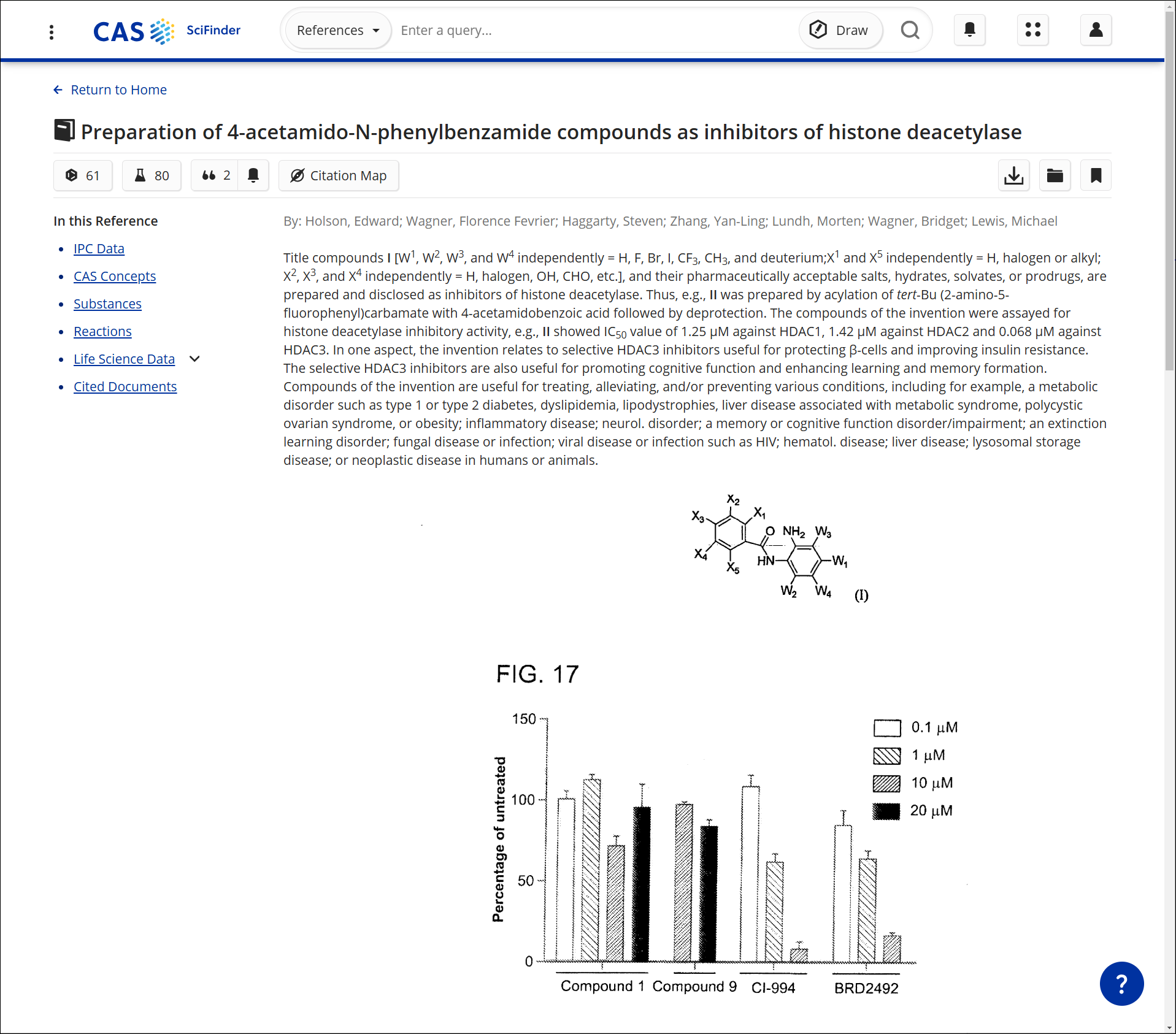The image size is (1176, 1034).
Task: Open the user account menu
Action: tap(1096, 30)
